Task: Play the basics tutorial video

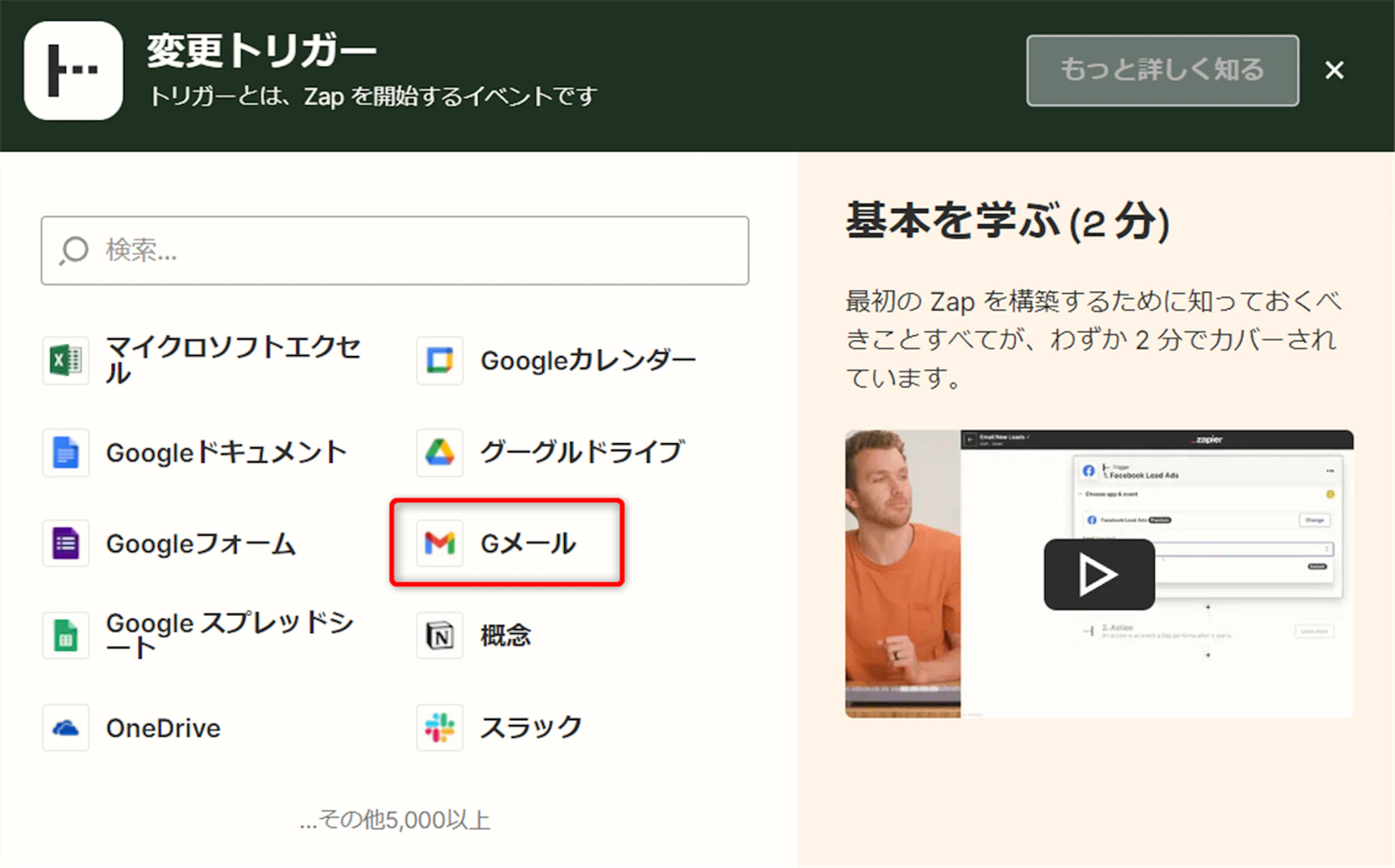Action: pyautogui.click(x=1099, y=575)
